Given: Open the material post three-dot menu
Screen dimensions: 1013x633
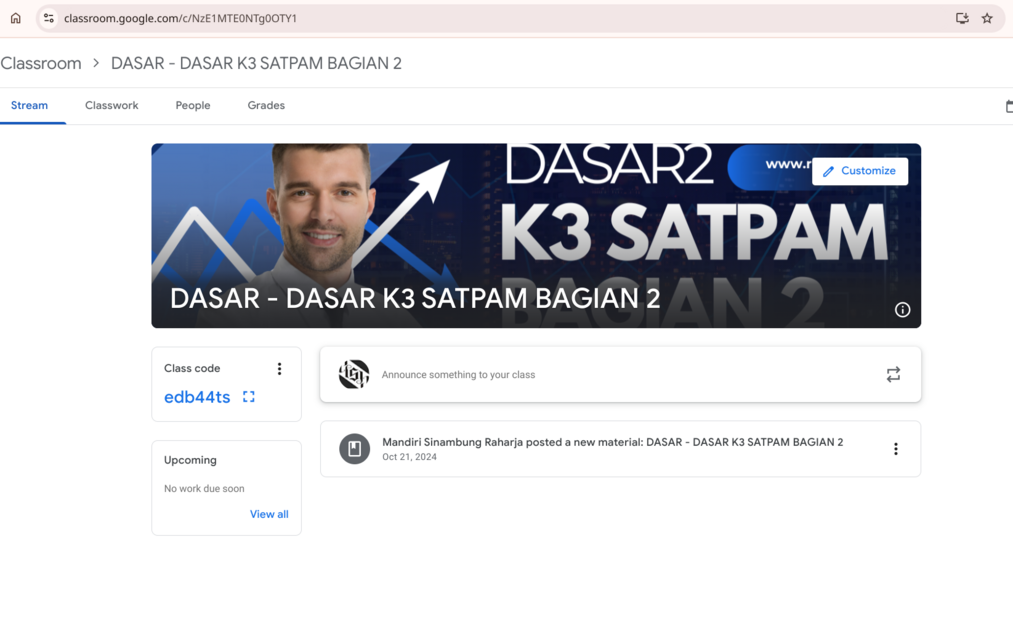Looking at the screenshot, I should click(895, 449).
